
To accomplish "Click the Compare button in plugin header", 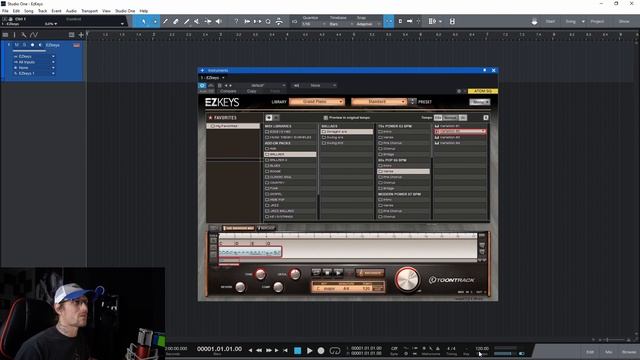I will [x=228, y=91].
